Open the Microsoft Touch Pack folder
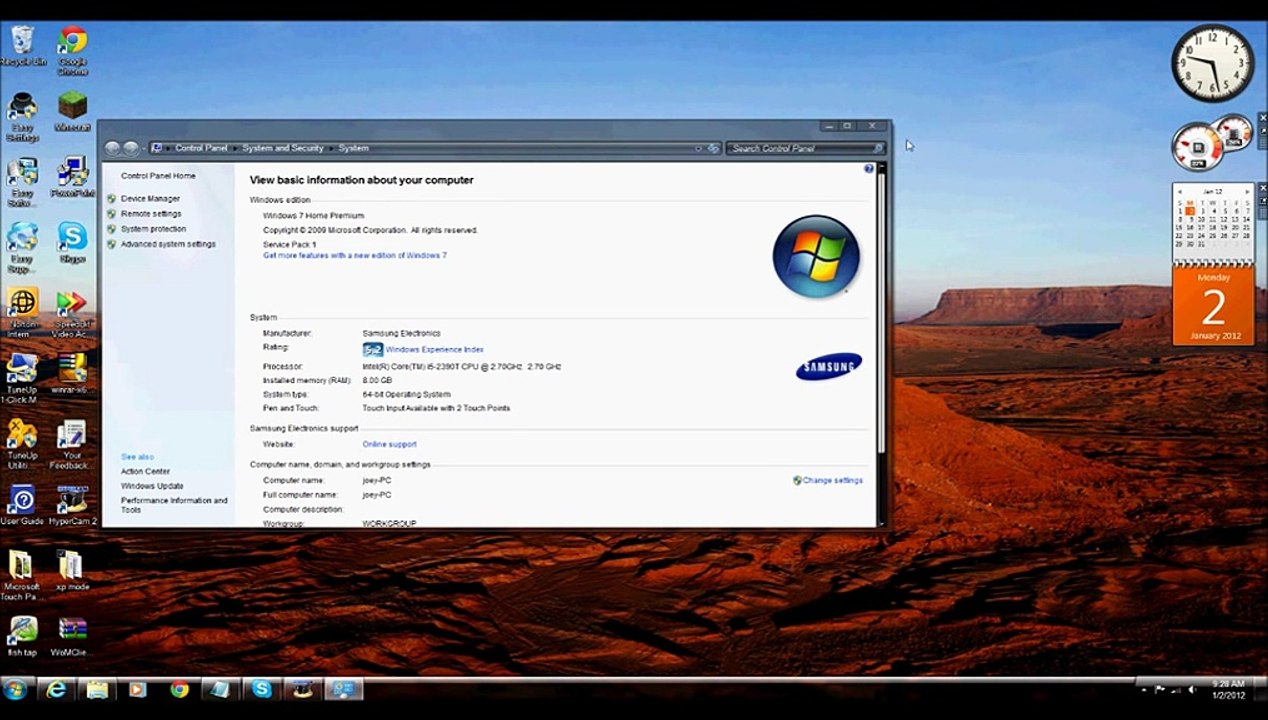The image size is (1268, 720). [x=22, y=576]
